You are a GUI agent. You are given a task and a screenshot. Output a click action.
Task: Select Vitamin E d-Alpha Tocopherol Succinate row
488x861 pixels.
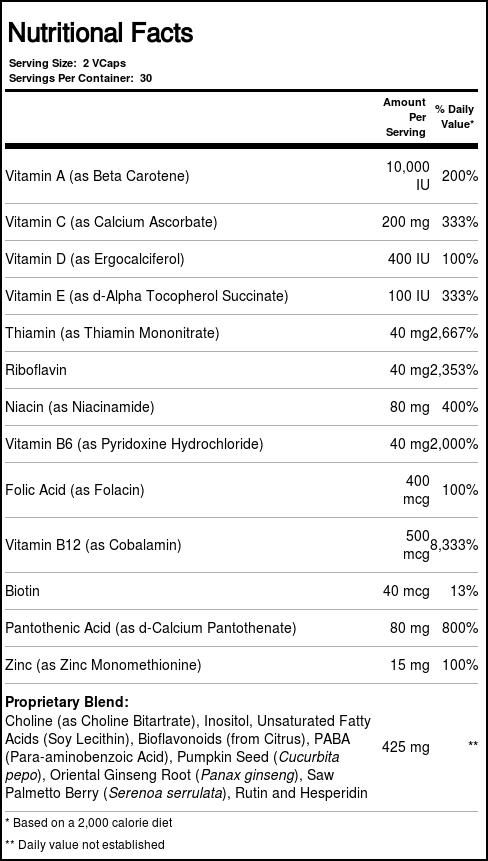click(244, 296)
